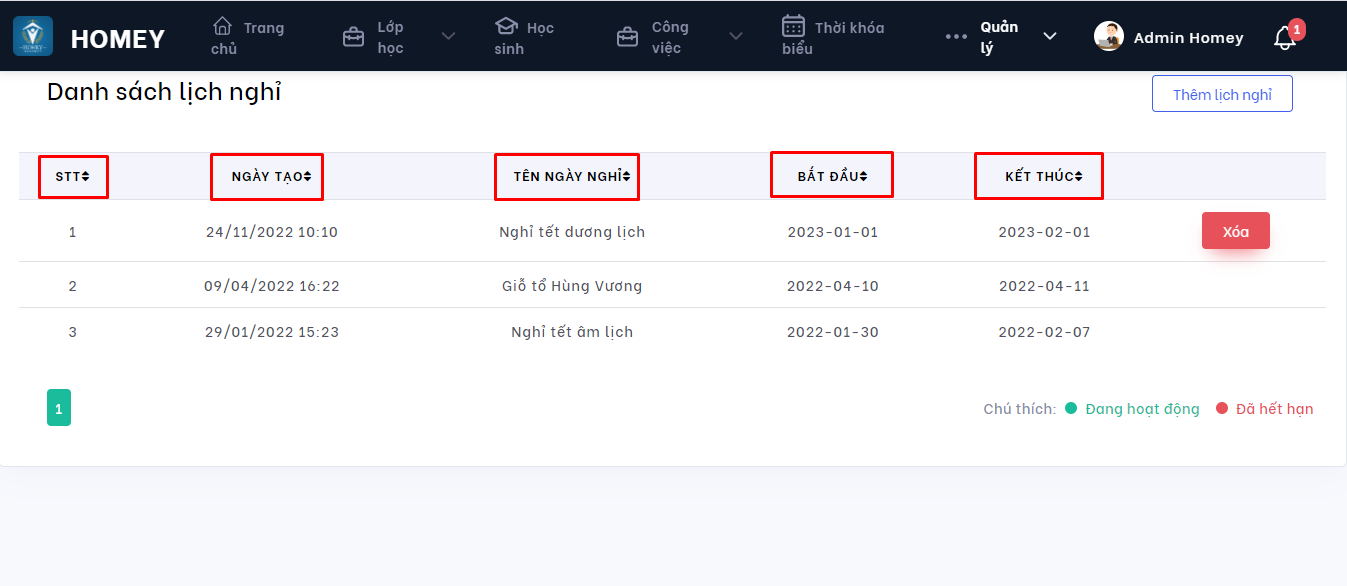Image resolution: width=1347 pixels, height=586 pixels.
Task: Expand the Công việc dropdown chevron
Action: [x=736, y=37]
